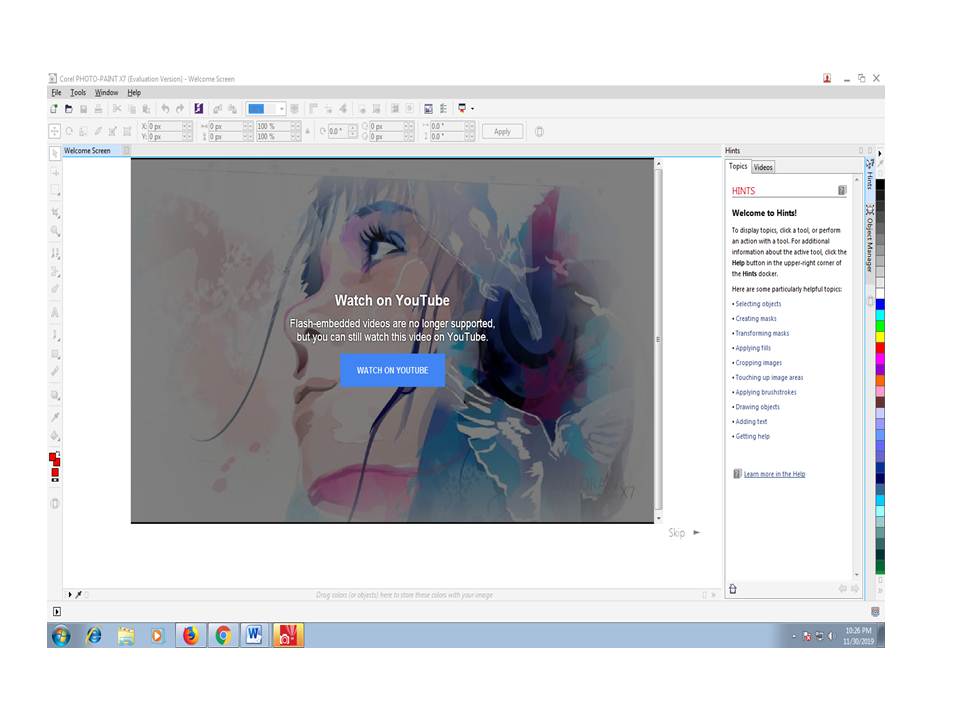This screenshot has height=720, width=960.
Task: Select the Eyedropper tool in toolbox
Action: click(55, 417)
